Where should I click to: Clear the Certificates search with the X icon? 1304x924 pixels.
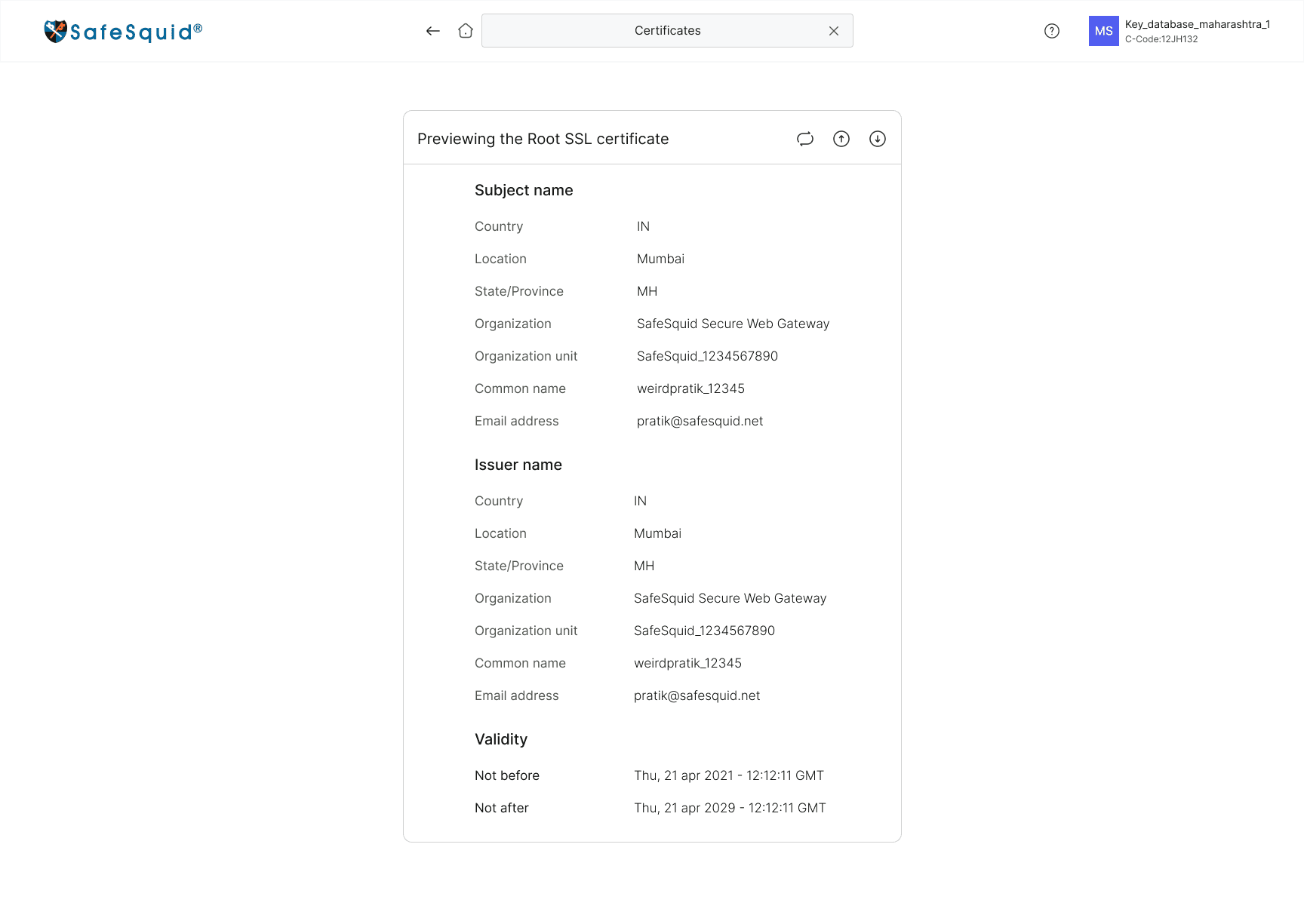pyautogui.click(x=834, y=31)
